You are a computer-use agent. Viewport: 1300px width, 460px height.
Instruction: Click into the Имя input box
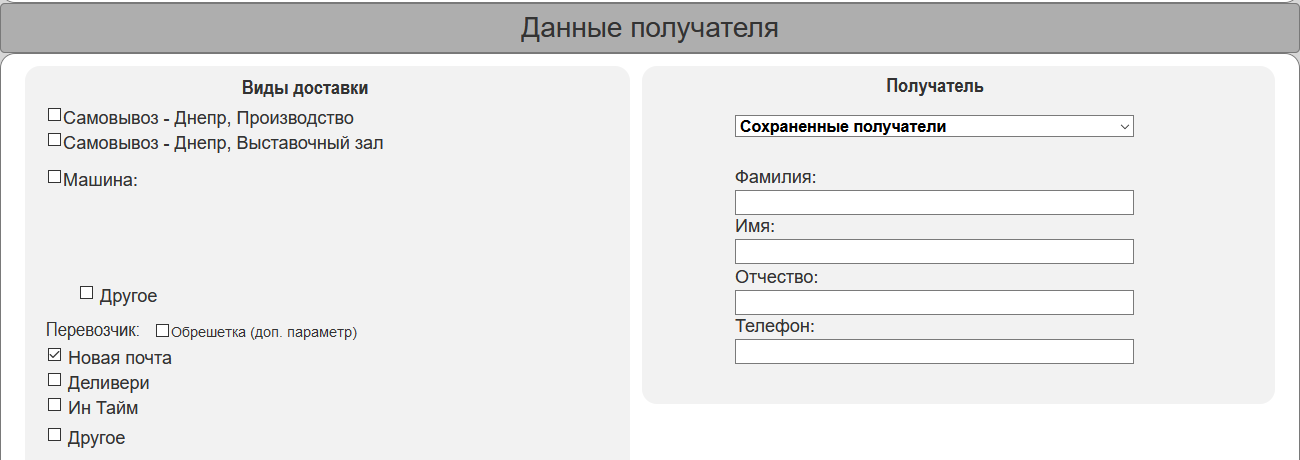pos(934,252)
